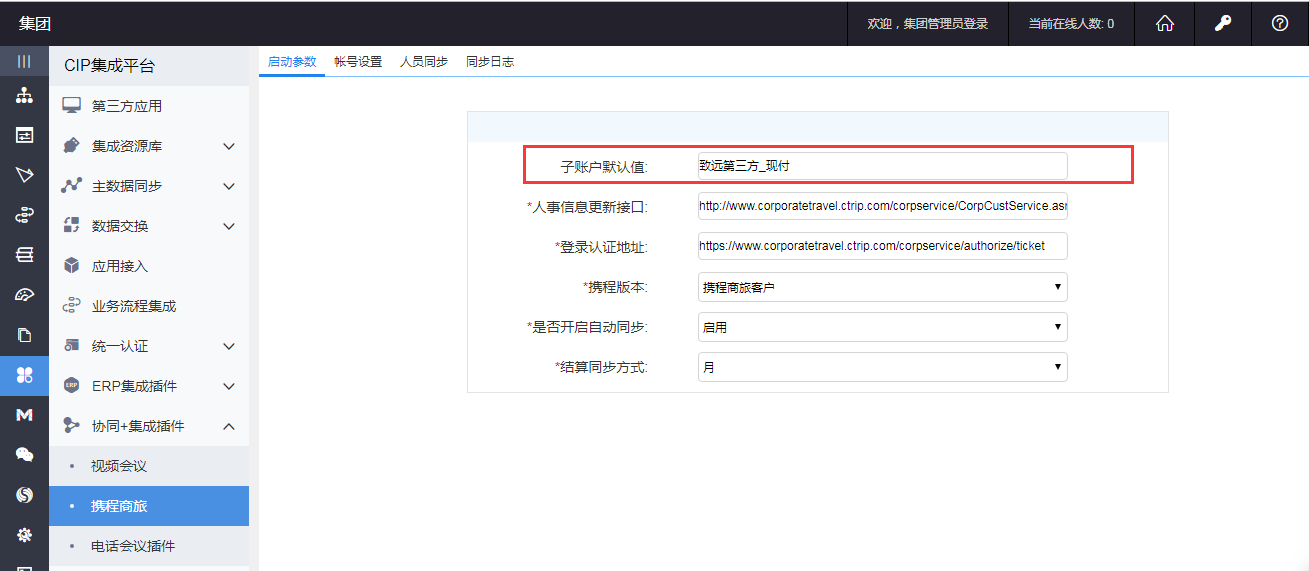Viewport: 1309px width, 571px height.
Task: Click the 子账户默认值 input field
Action: tap(882, 166)
